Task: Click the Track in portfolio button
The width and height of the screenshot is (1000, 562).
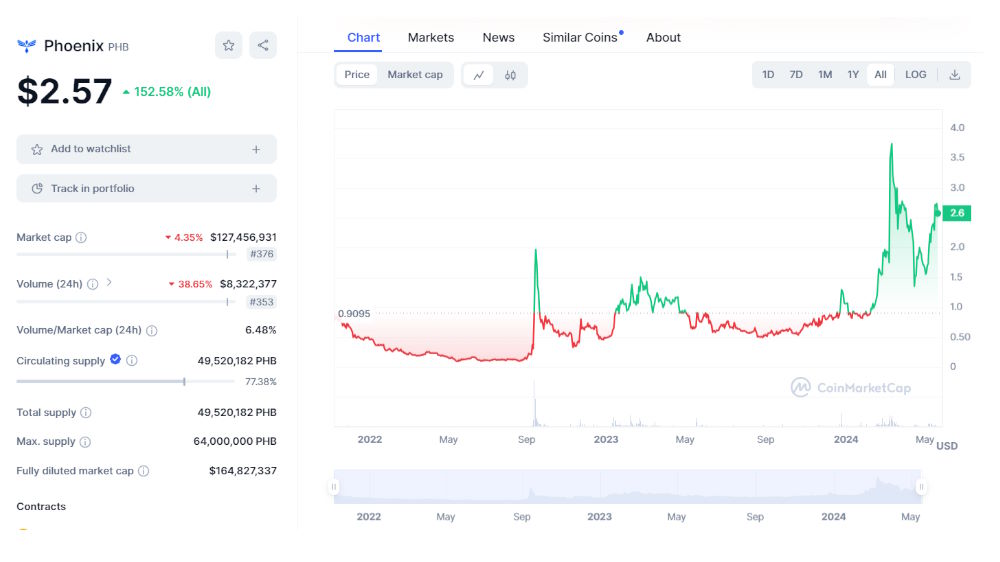Action: [147, 189]
